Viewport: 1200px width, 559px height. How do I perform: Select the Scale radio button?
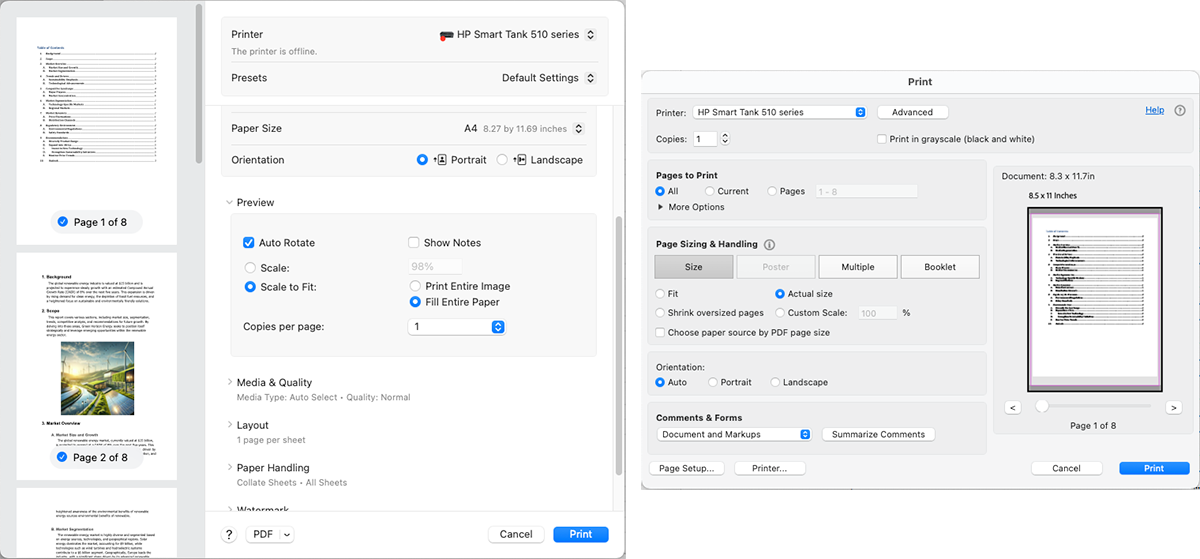[x=250, y=268]
